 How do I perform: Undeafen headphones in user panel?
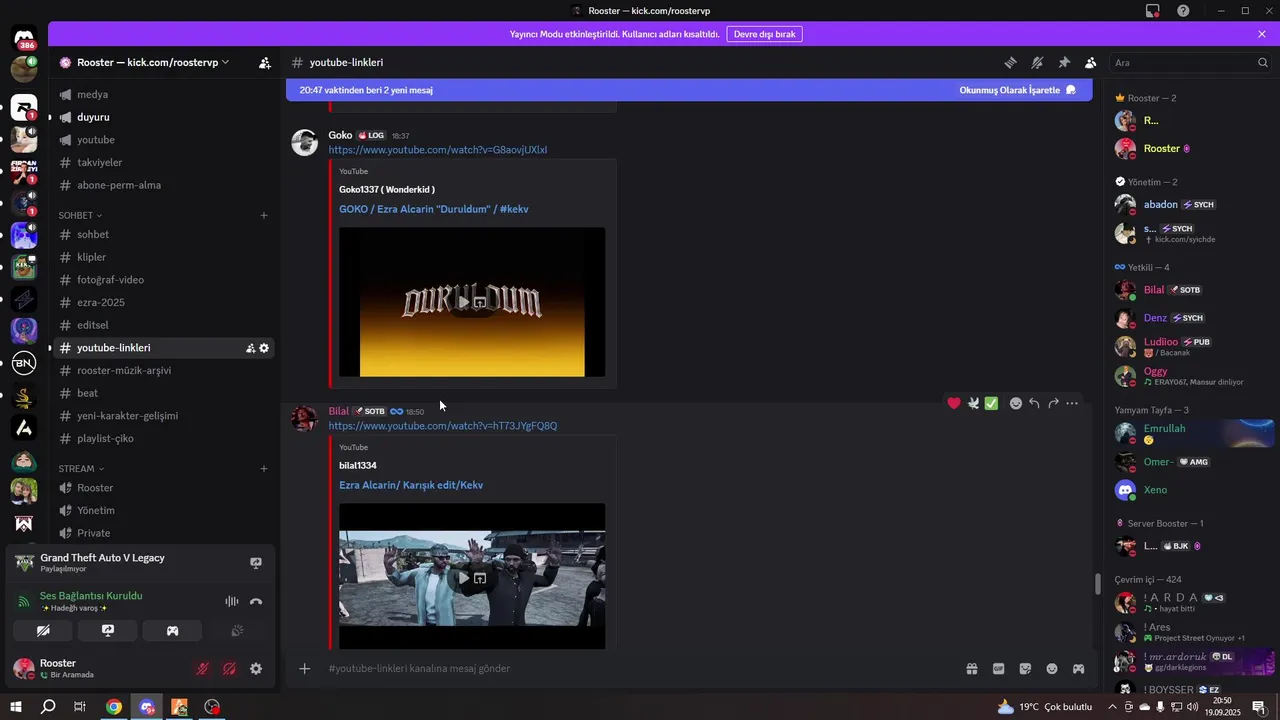coord(229,669)
